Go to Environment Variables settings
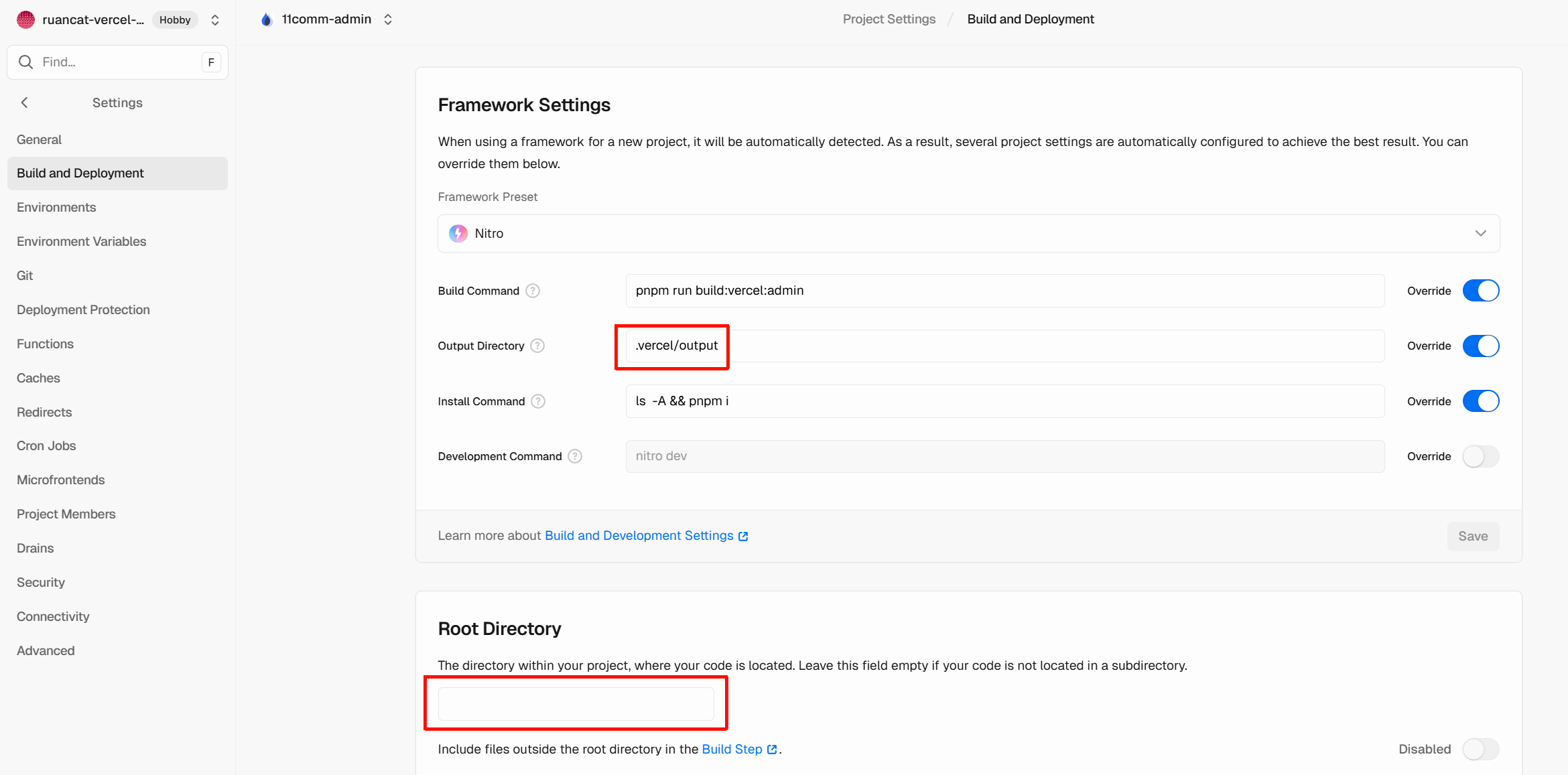The height and width of the screenshot is (775, 1568). (x=81, y=241)
